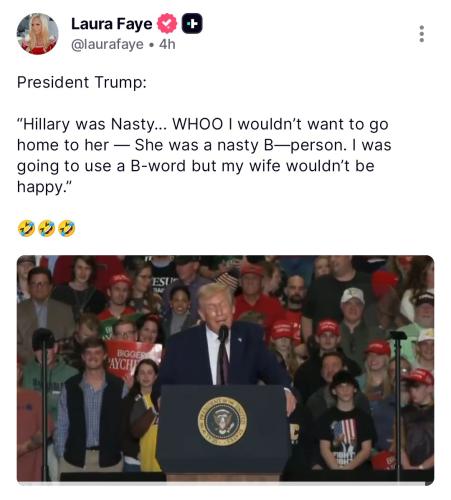Click the "President Trump:" text line
451x500 pixels.
82,82
